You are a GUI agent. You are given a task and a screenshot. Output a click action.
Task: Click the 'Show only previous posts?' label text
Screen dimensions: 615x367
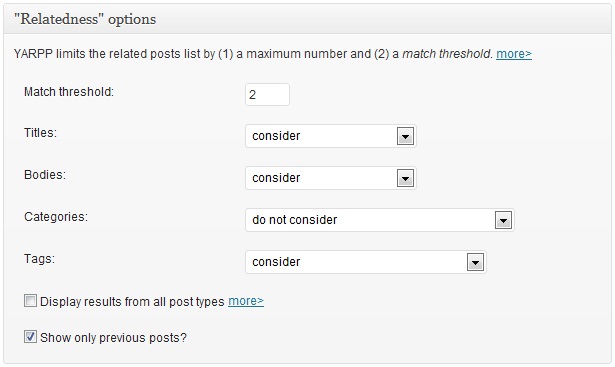click(113, 338)
